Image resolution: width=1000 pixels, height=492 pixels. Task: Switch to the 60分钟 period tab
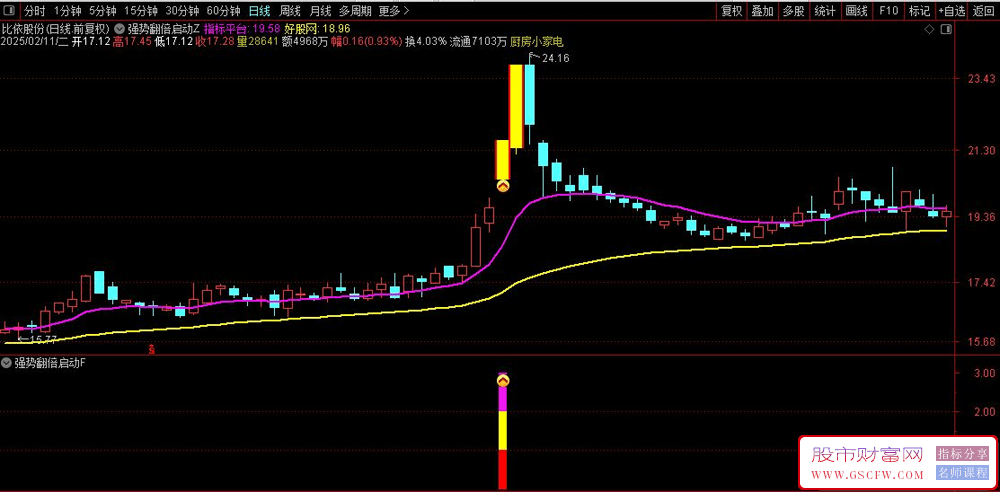point(223,11)
